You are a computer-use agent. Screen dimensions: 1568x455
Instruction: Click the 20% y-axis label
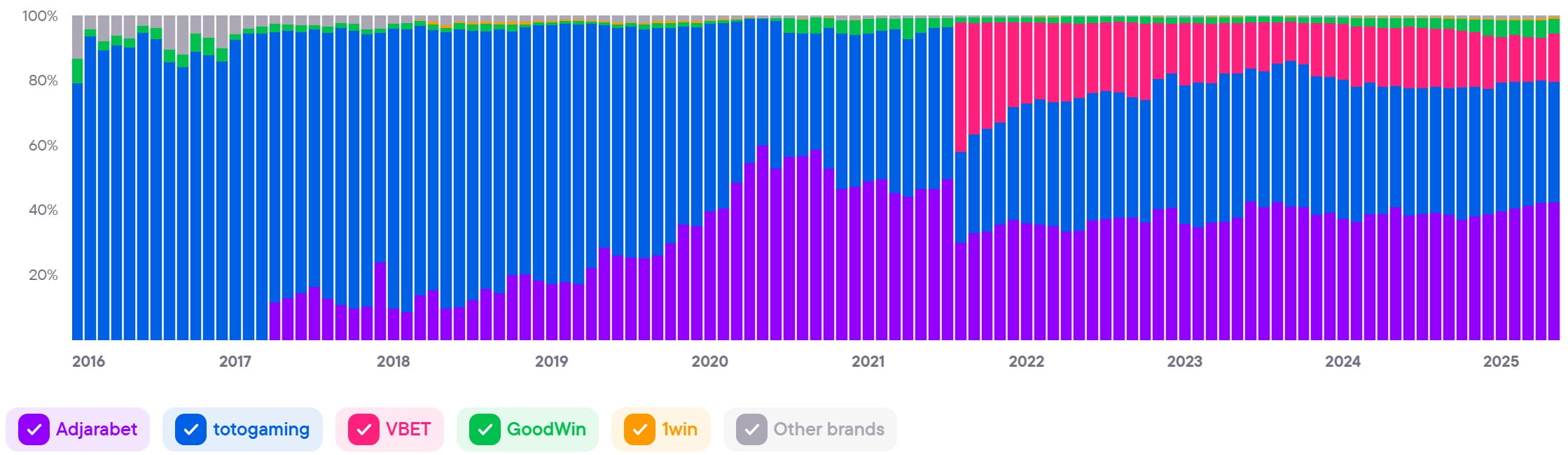click(x=43, y=275)
